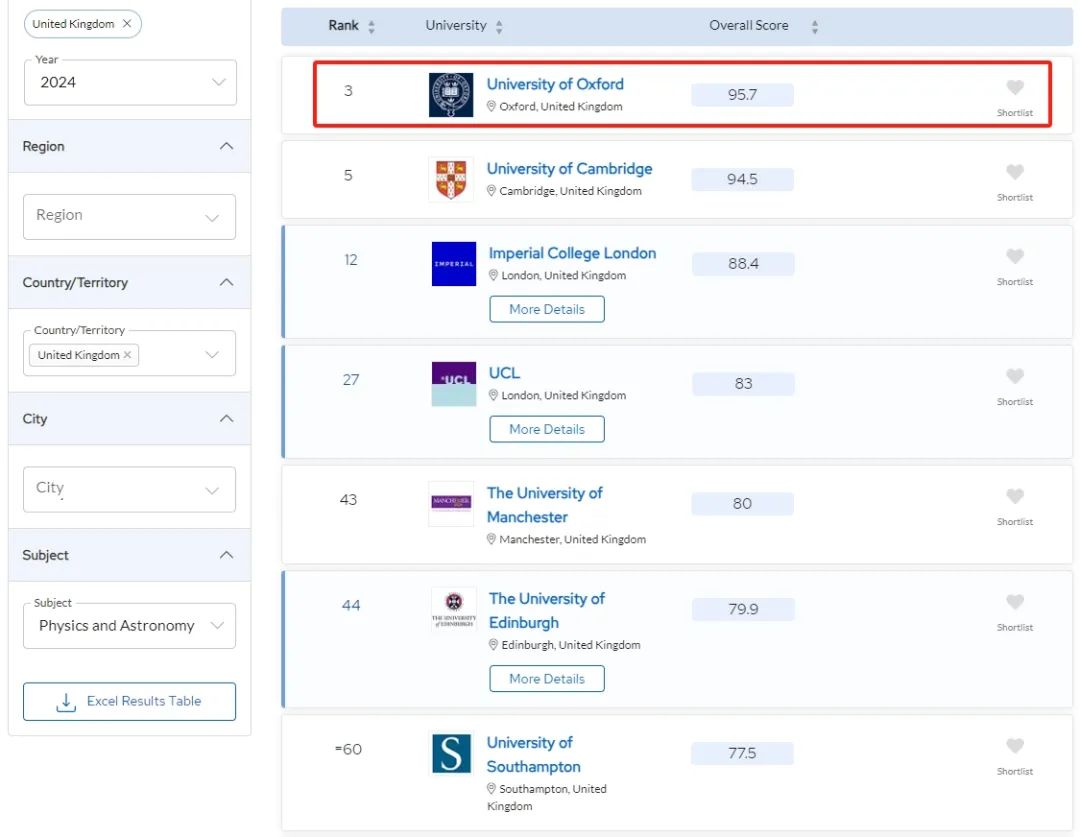Screen dimensions: 1080x837
Task: Open the Physics and Astronomy subject dropdown
Action: pyautogui.click(x=129, y=626)
